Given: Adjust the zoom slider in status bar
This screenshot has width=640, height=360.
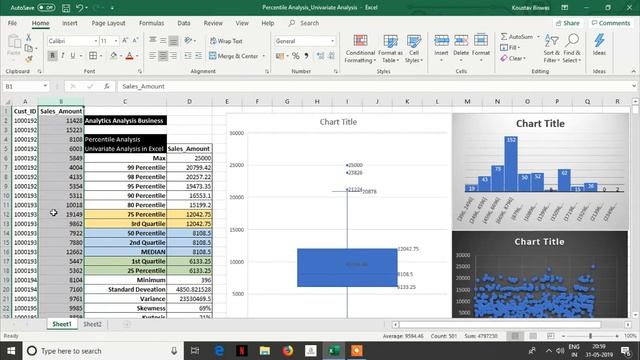Looking at the screenshot, I should pyautogui.click(x=590, y=336).
